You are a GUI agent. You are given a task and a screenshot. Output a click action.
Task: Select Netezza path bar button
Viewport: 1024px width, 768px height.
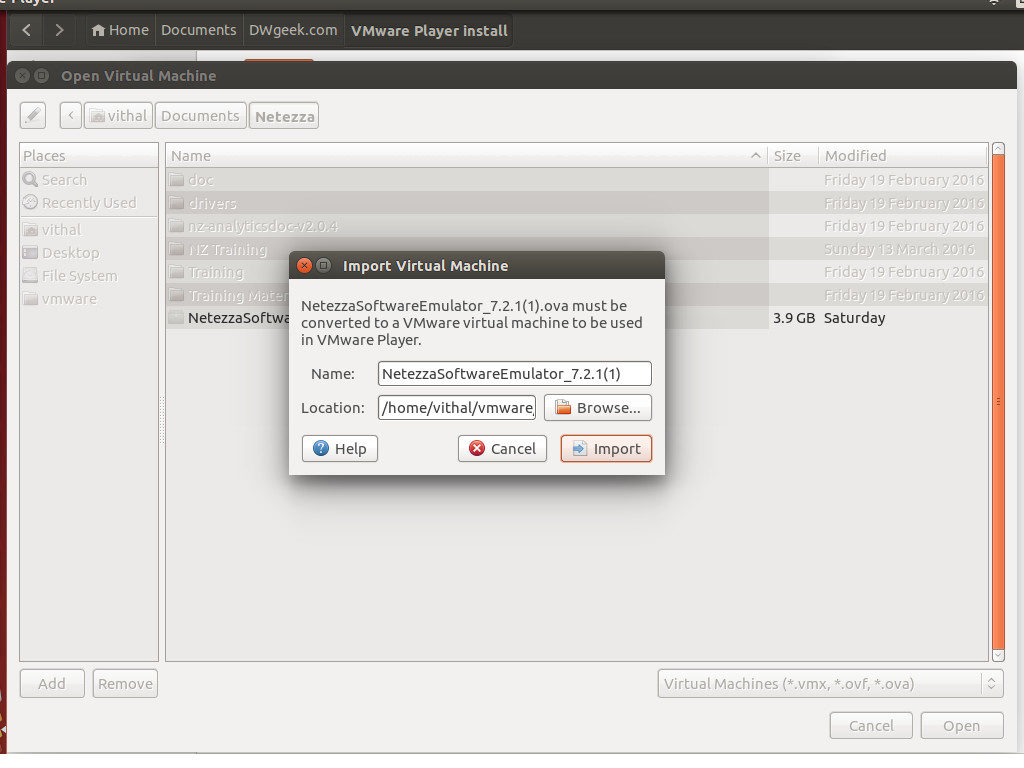(x=284, y=116)
